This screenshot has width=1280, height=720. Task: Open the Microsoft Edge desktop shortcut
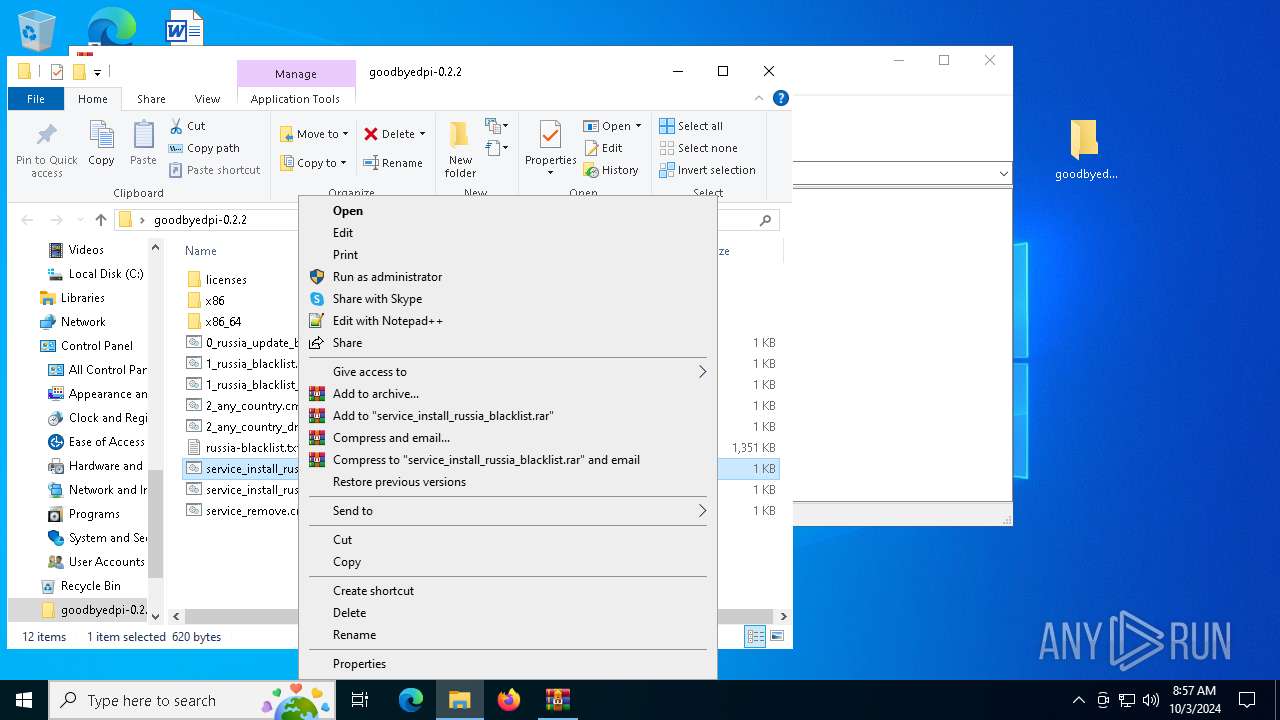(111, 27)
